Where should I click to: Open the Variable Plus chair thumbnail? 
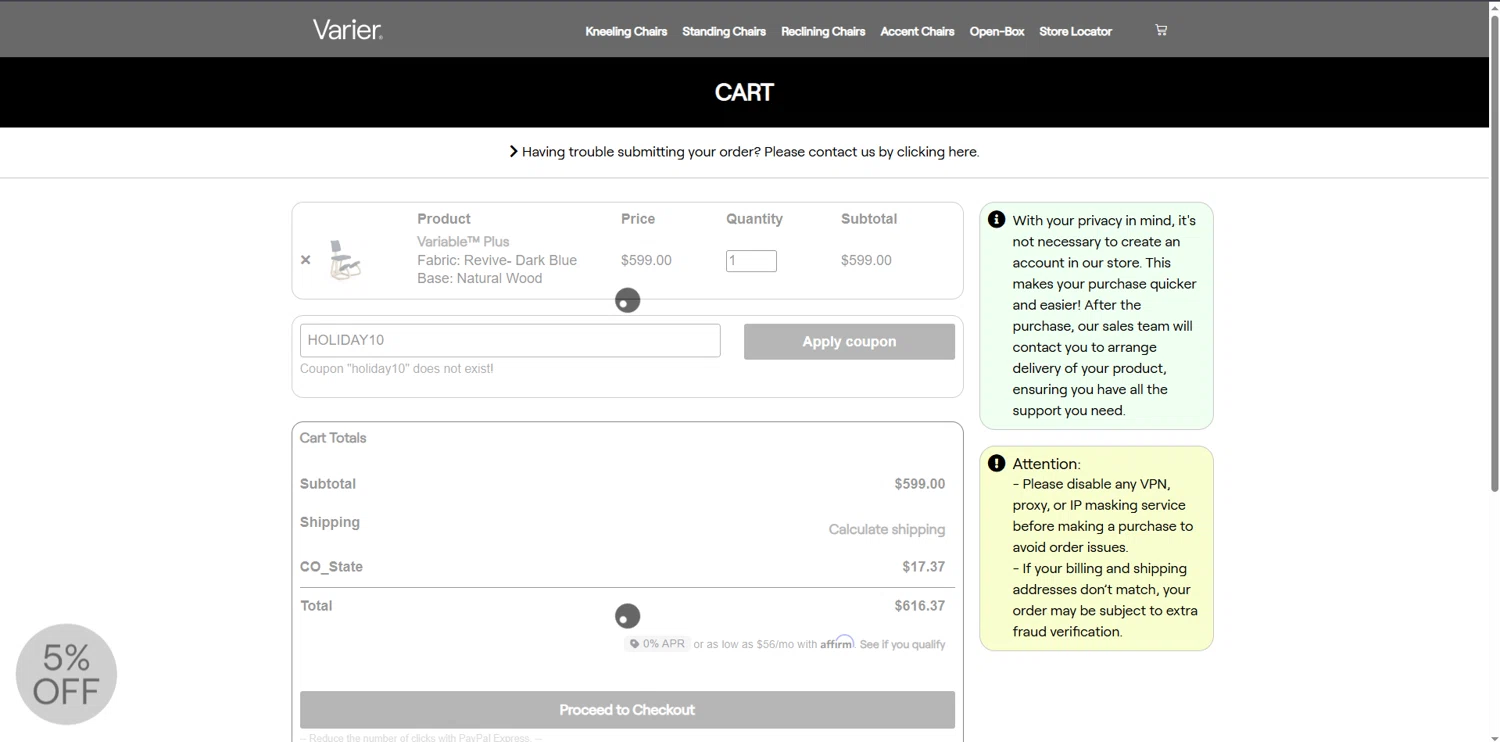point(345,260)
